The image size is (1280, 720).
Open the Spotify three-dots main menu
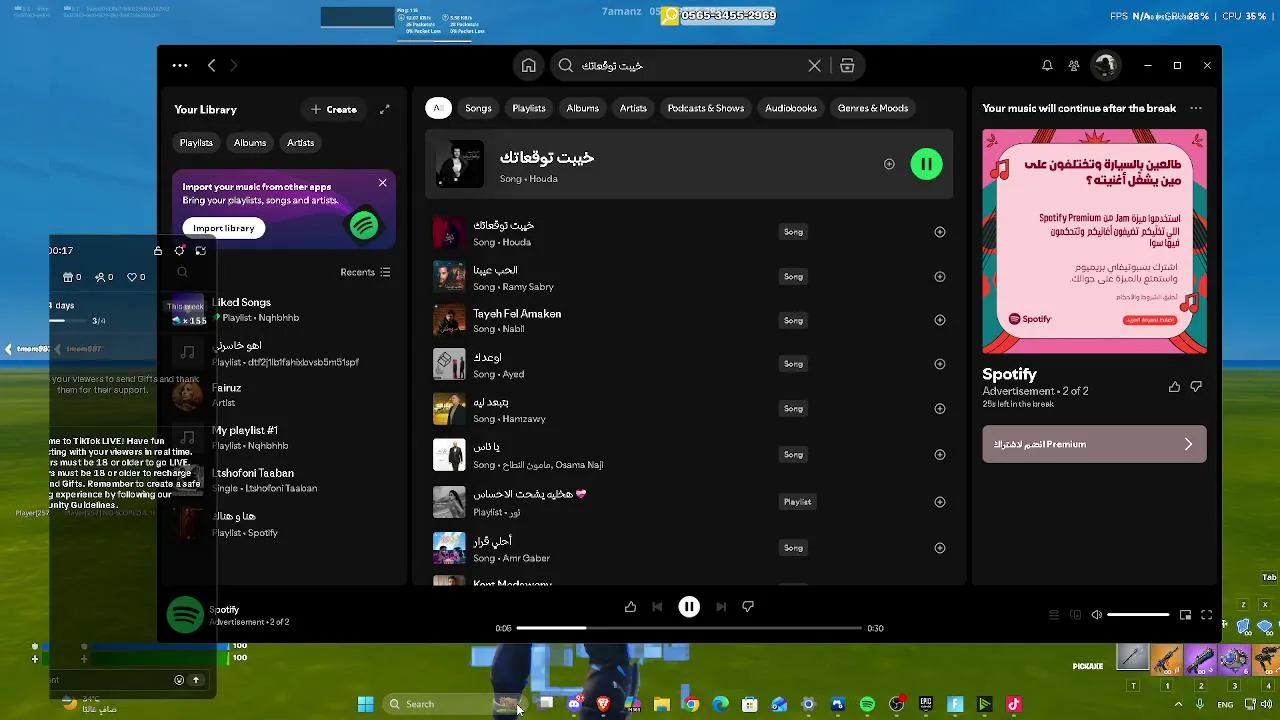tap(180, 65)
